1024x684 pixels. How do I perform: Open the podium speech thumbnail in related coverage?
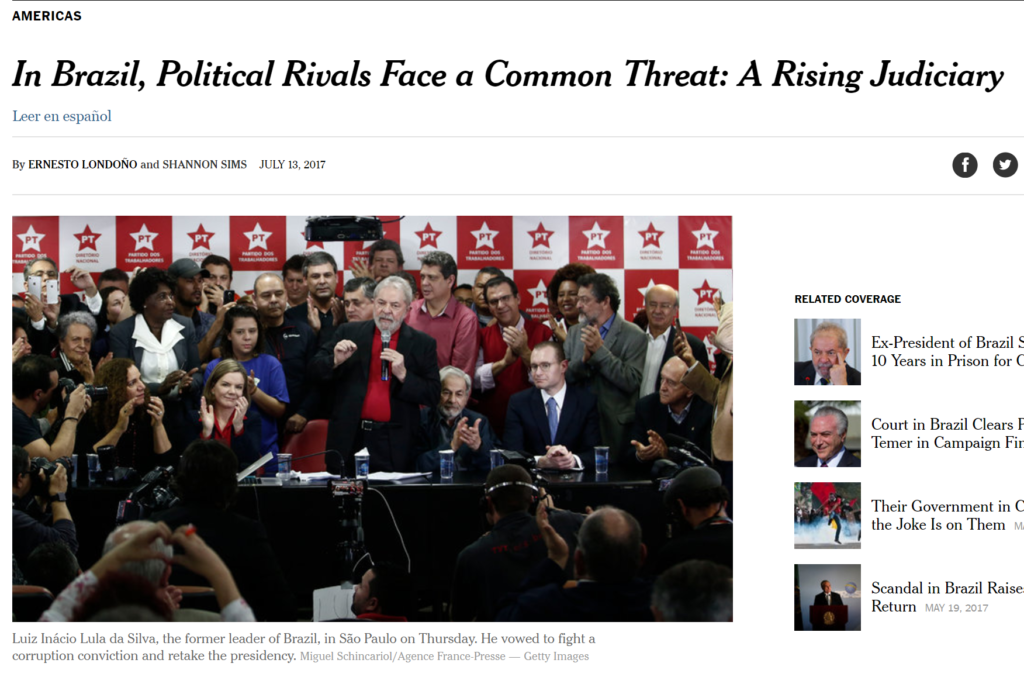coord(827,597)
